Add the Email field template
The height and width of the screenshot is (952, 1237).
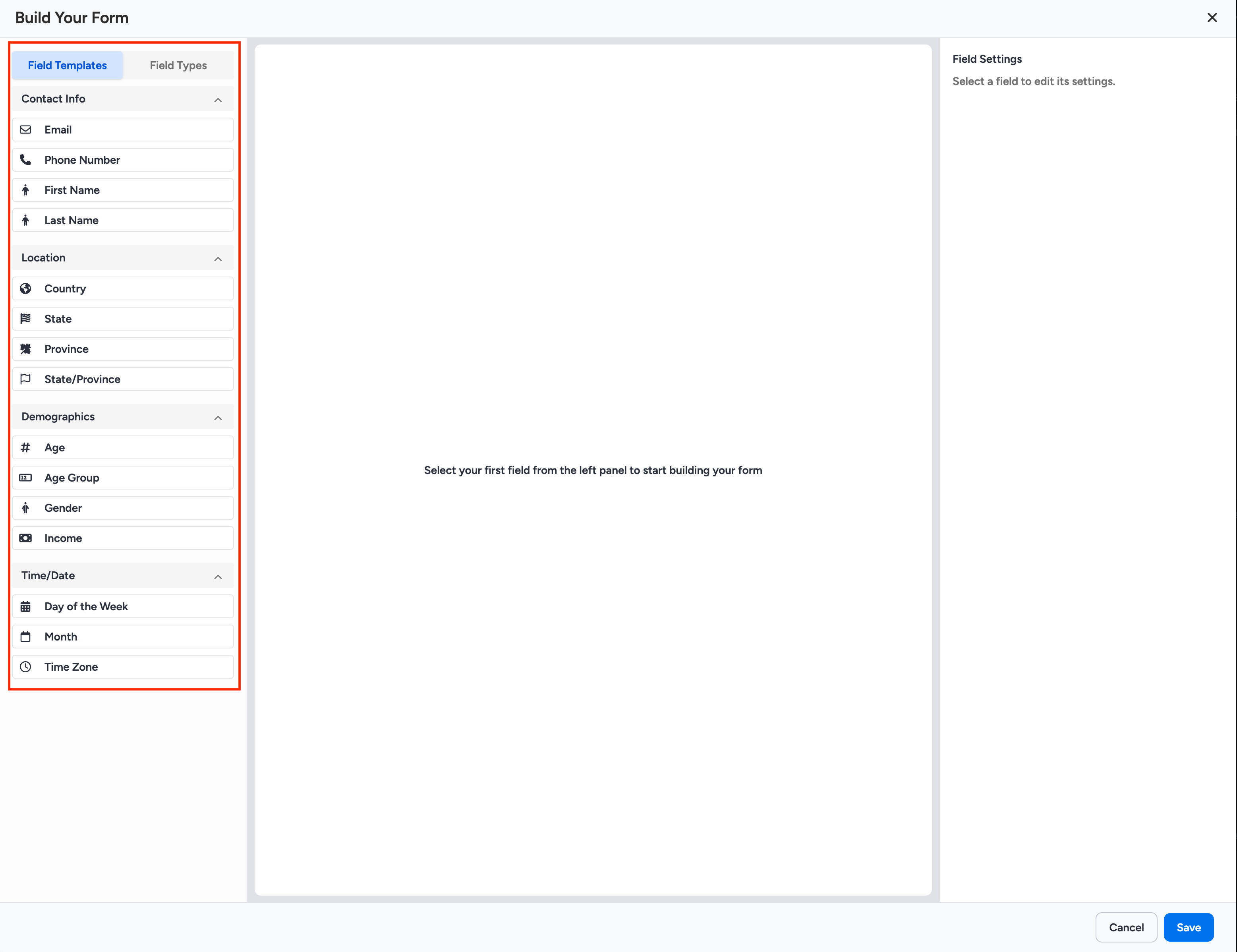pos(123,130)
